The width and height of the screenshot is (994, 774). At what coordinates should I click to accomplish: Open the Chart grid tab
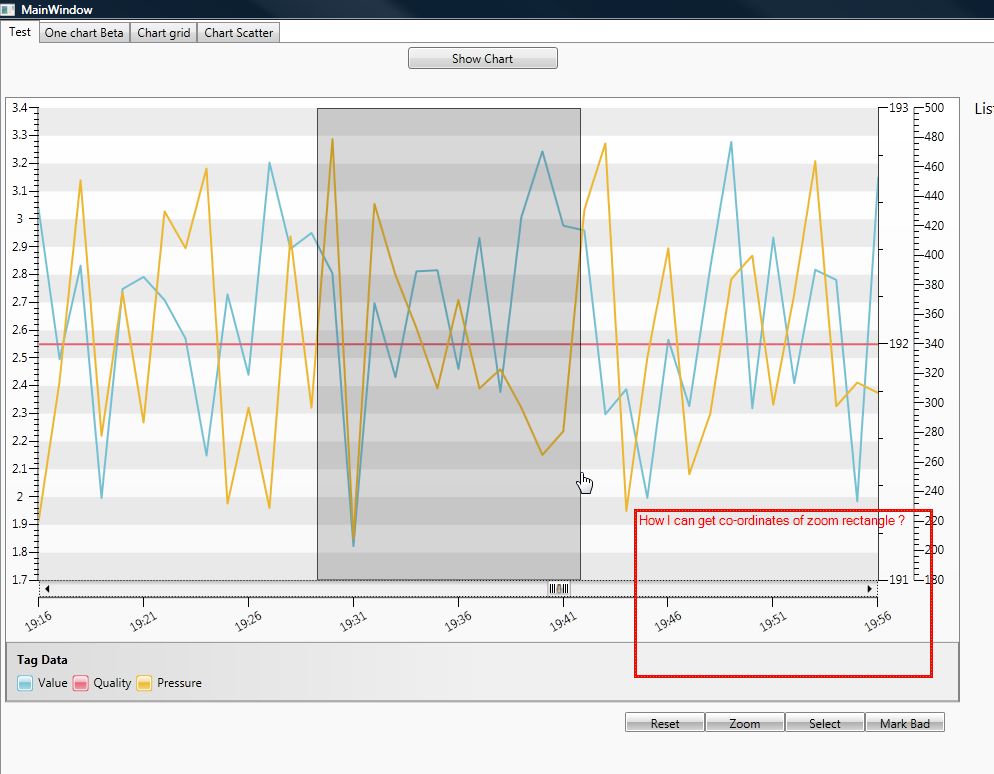(x=164, y=33)
